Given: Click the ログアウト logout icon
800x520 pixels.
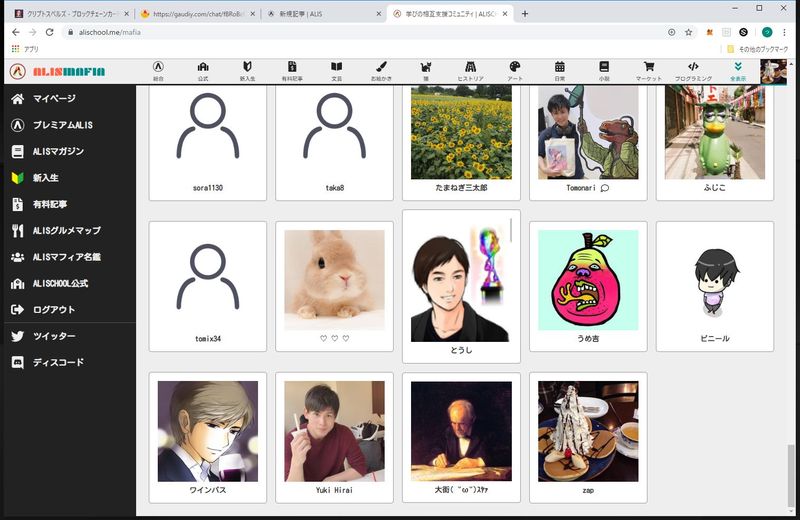Looking at the screenshot, I should coord(17,310).
